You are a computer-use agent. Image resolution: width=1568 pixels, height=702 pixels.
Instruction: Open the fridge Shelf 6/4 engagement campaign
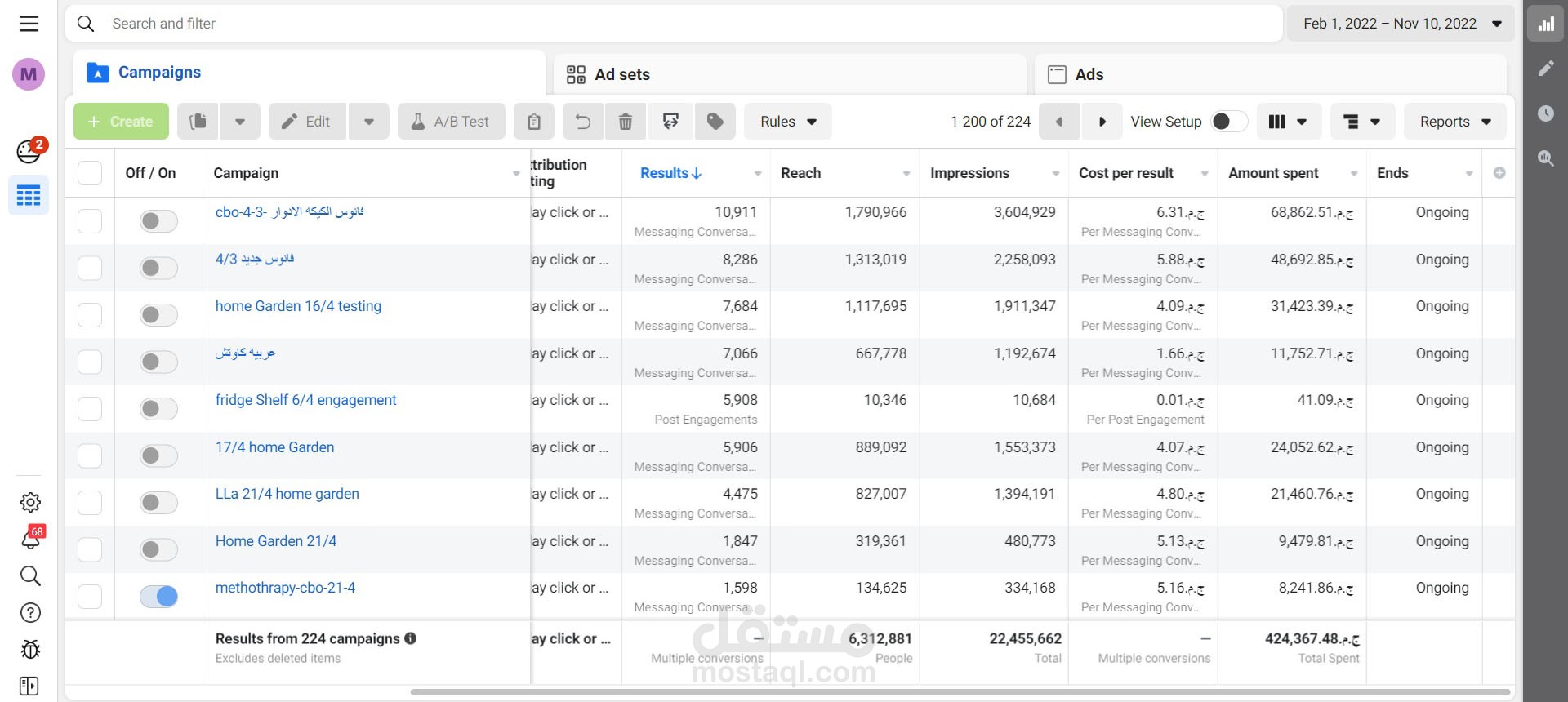coord(305,400)
